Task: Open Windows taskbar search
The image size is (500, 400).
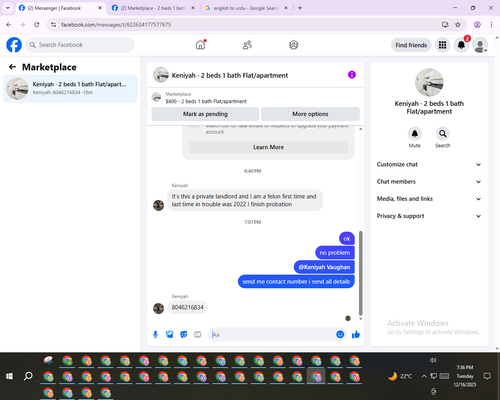Action: pyautogui.click(x=28, y=376)
